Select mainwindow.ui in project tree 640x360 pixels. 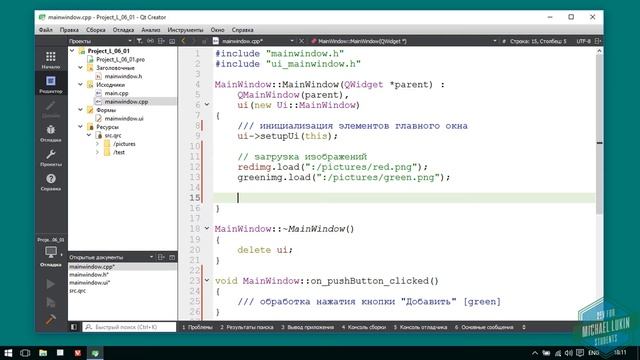click(124, 118)
